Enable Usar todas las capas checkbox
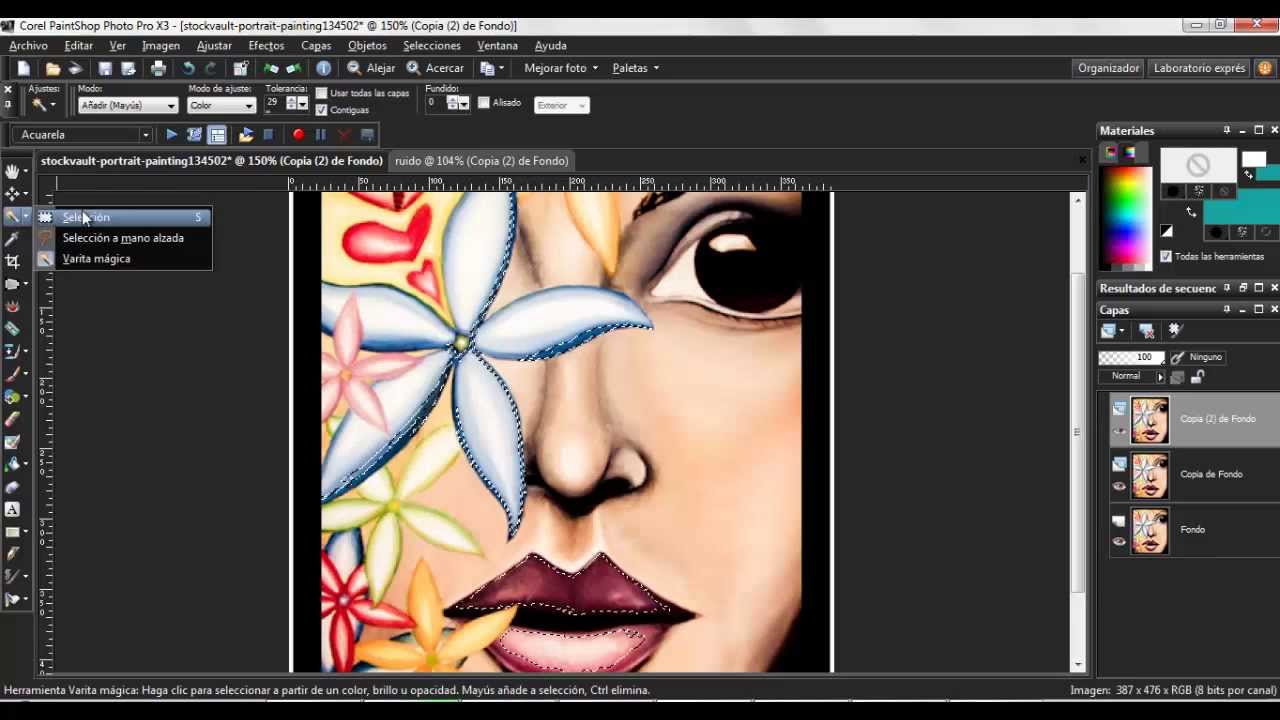Screen dimensions: 1280x720 pyautogui.click(x=321, y=93)
